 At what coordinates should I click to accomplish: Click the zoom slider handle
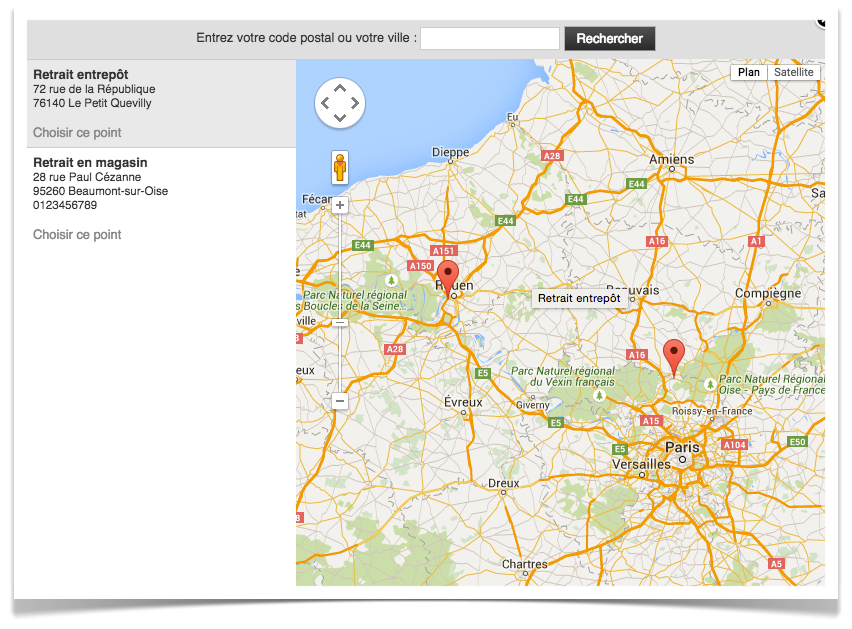click(x=340, y=323)
